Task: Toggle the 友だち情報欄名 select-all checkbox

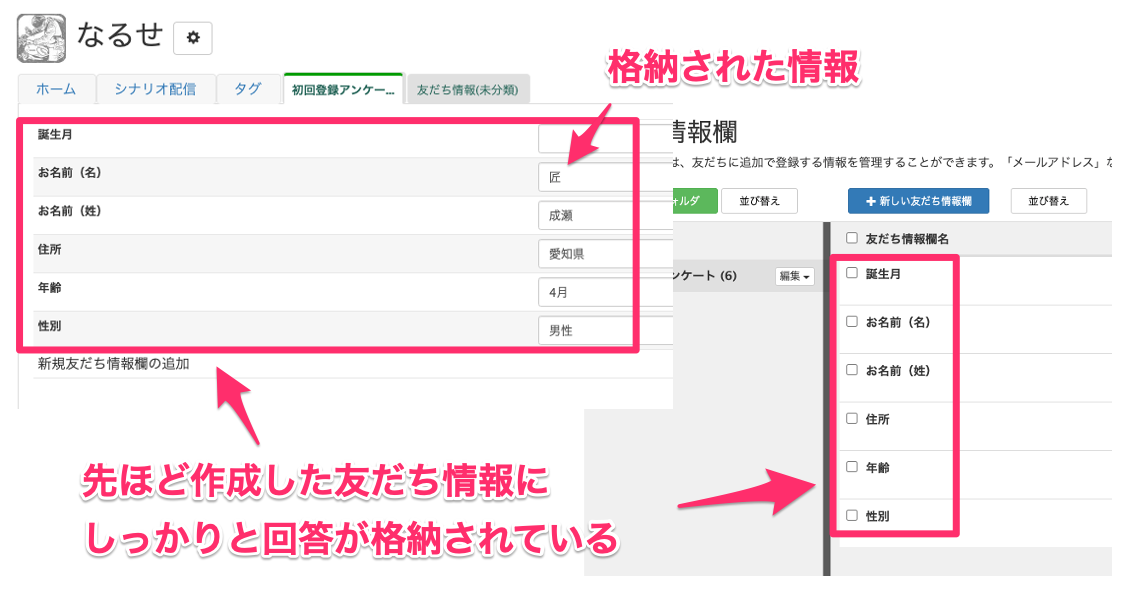Action: tap(852, 239)
